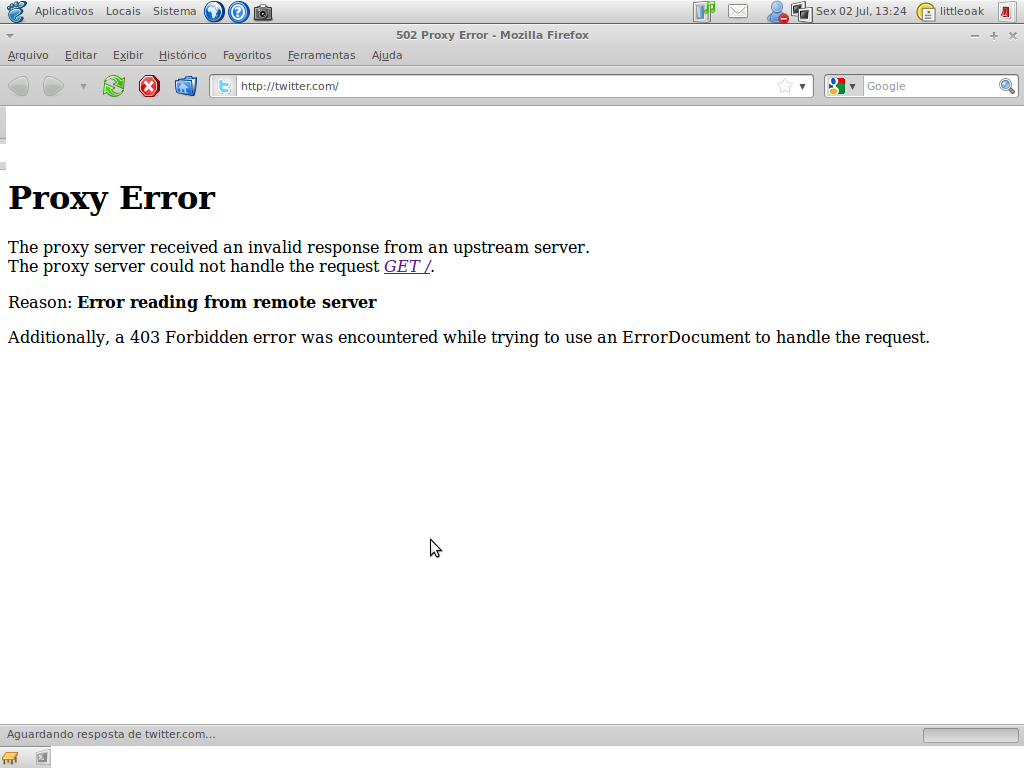This screenshot has width=1024, height=768.
Task: Open the search engine selector dropdown
Action: 842,86
